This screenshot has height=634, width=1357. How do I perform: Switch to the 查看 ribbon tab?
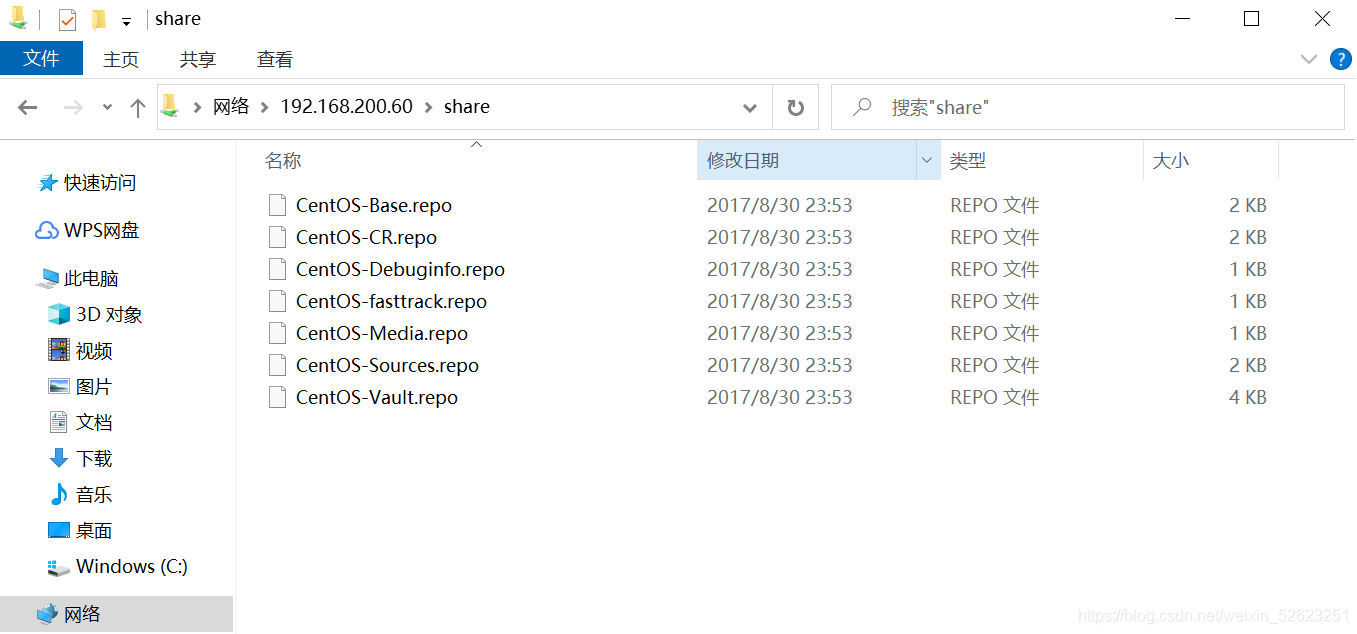(274, 59)
